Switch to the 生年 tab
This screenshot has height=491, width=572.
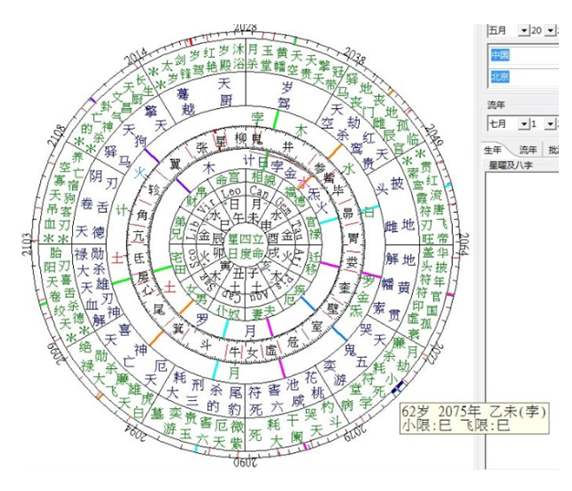click(x=492, y=150)
